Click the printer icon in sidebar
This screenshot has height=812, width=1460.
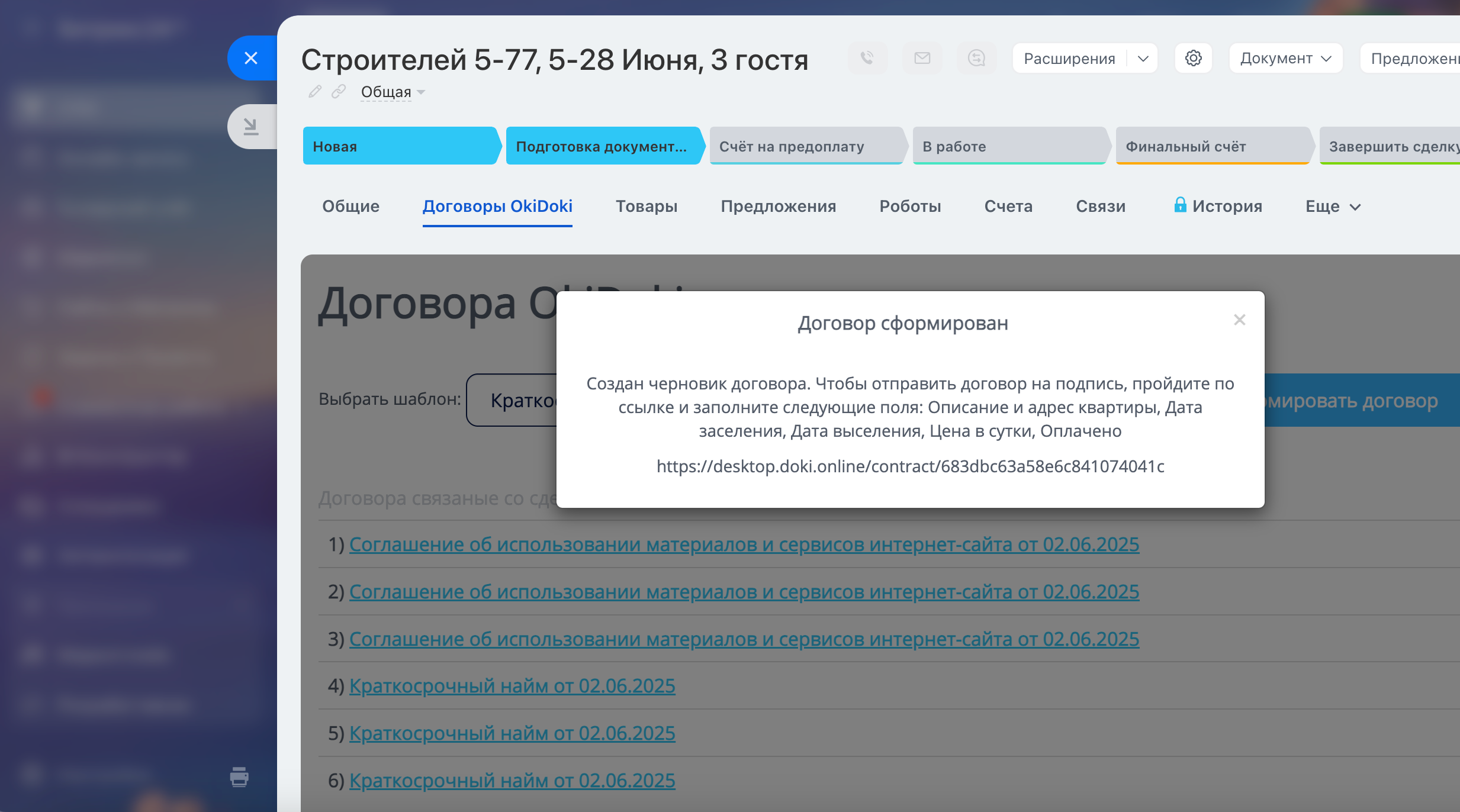(x=239, y=776)
